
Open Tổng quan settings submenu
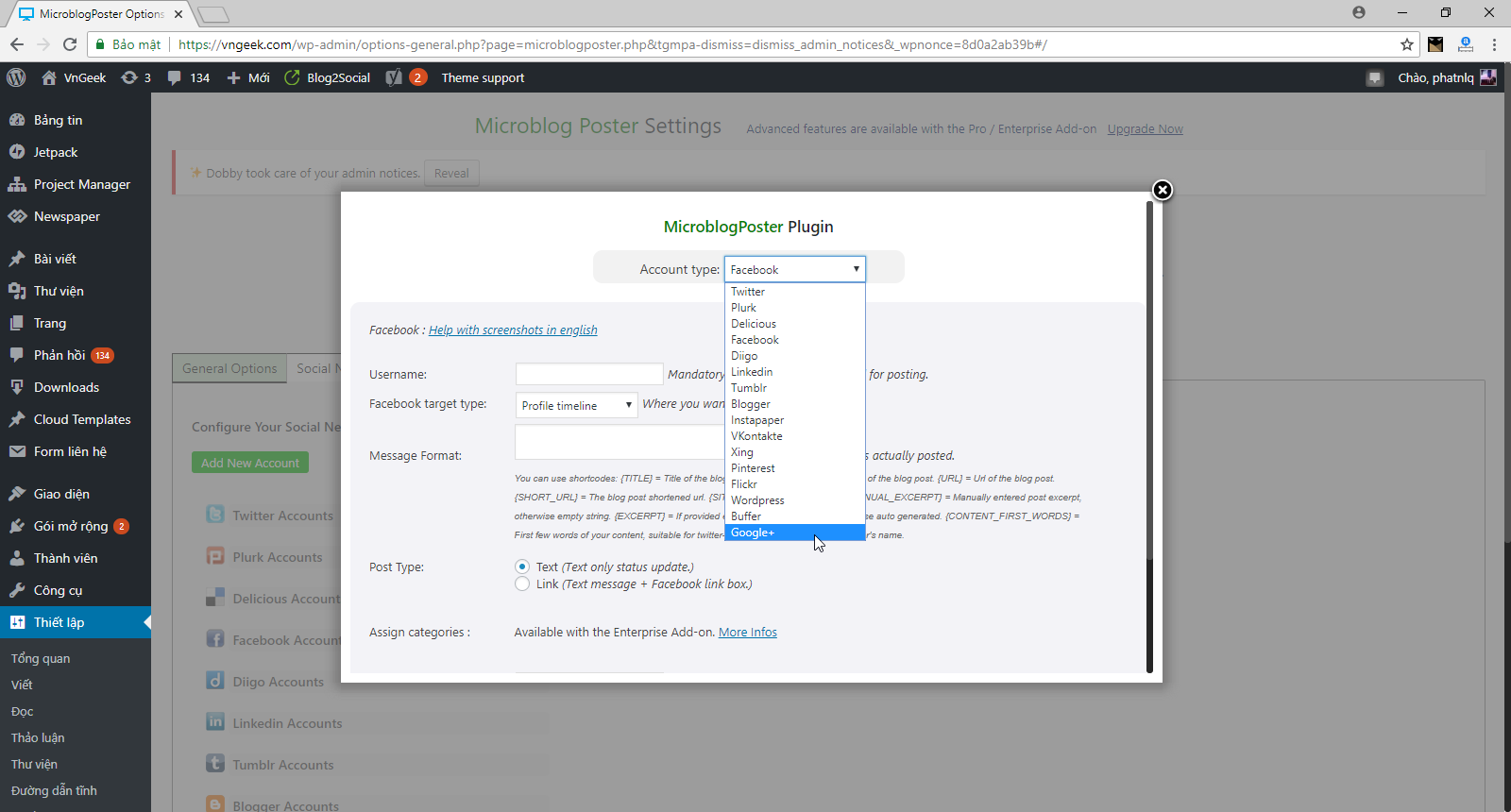tap(41, 658)
